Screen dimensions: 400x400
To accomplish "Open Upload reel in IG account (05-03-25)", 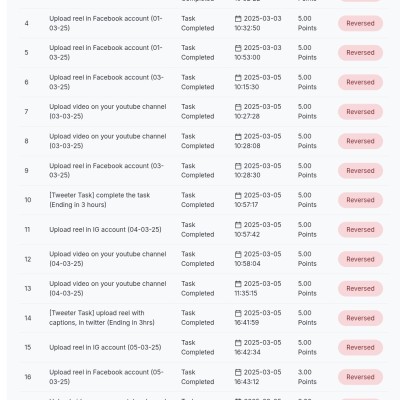I will pos(105,347).
